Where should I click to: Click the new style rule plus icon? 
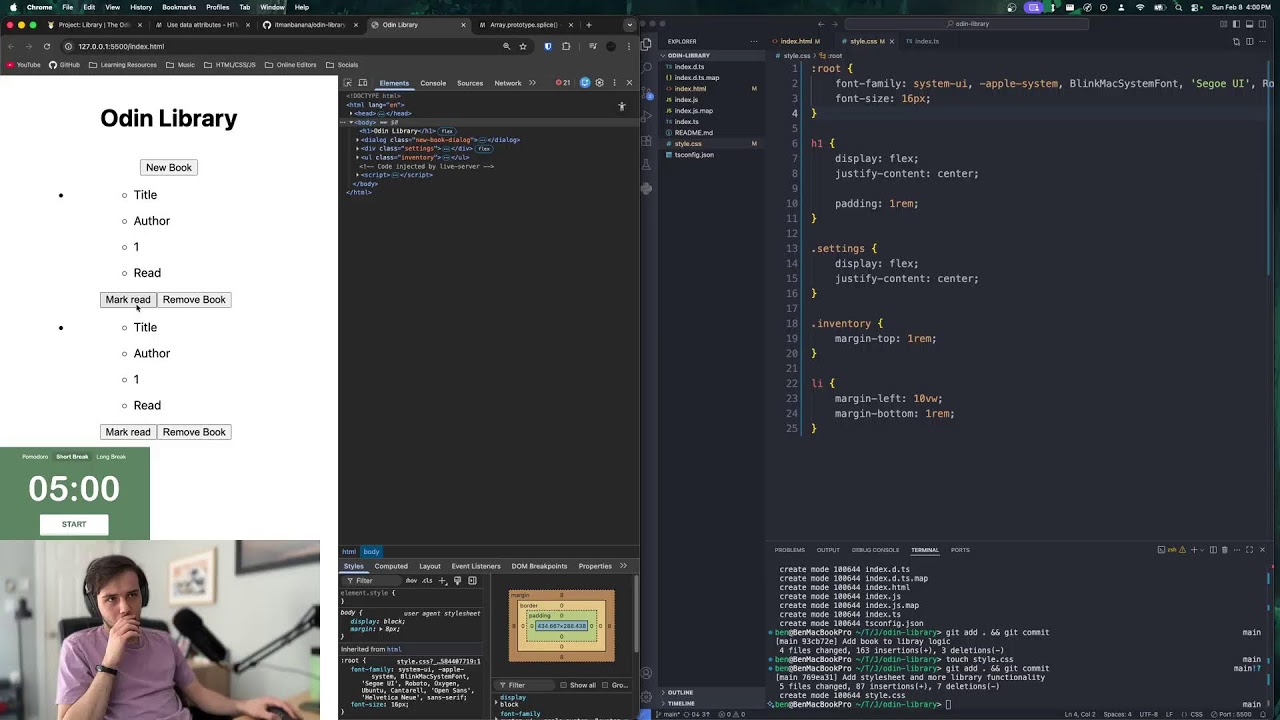443,580
